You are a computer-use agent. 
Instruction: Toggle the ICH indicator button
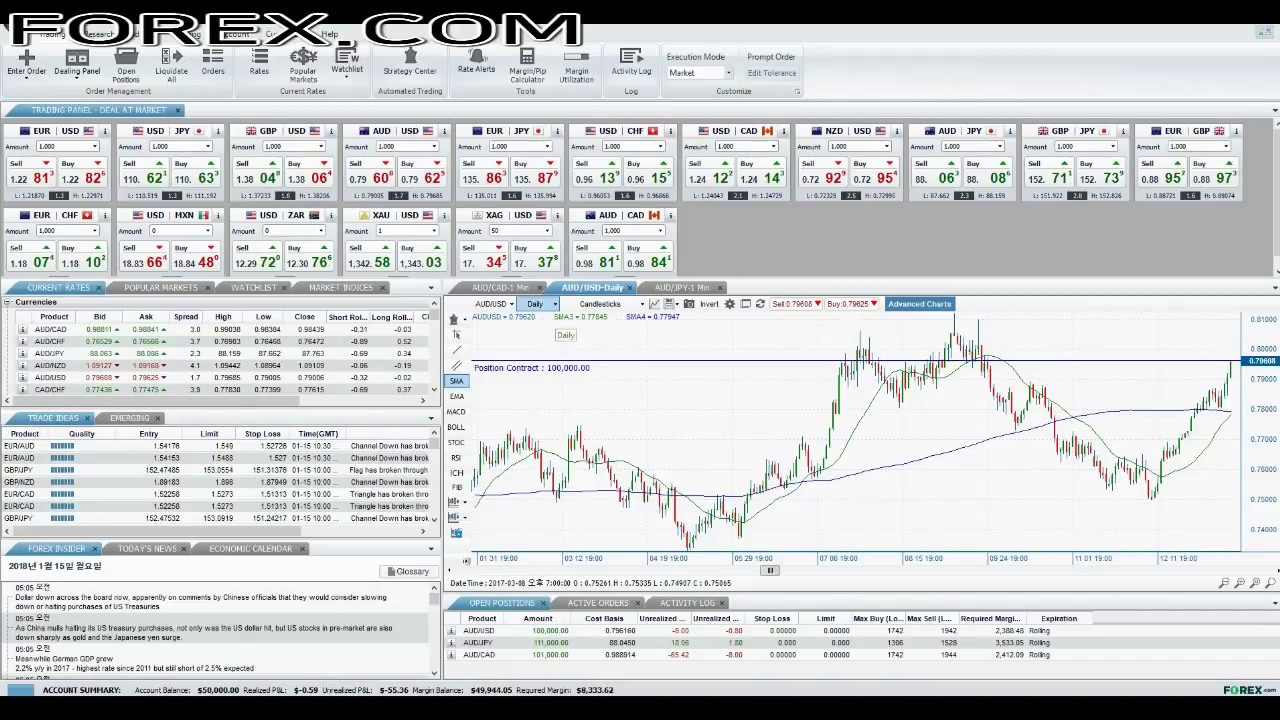coord(456,472)
